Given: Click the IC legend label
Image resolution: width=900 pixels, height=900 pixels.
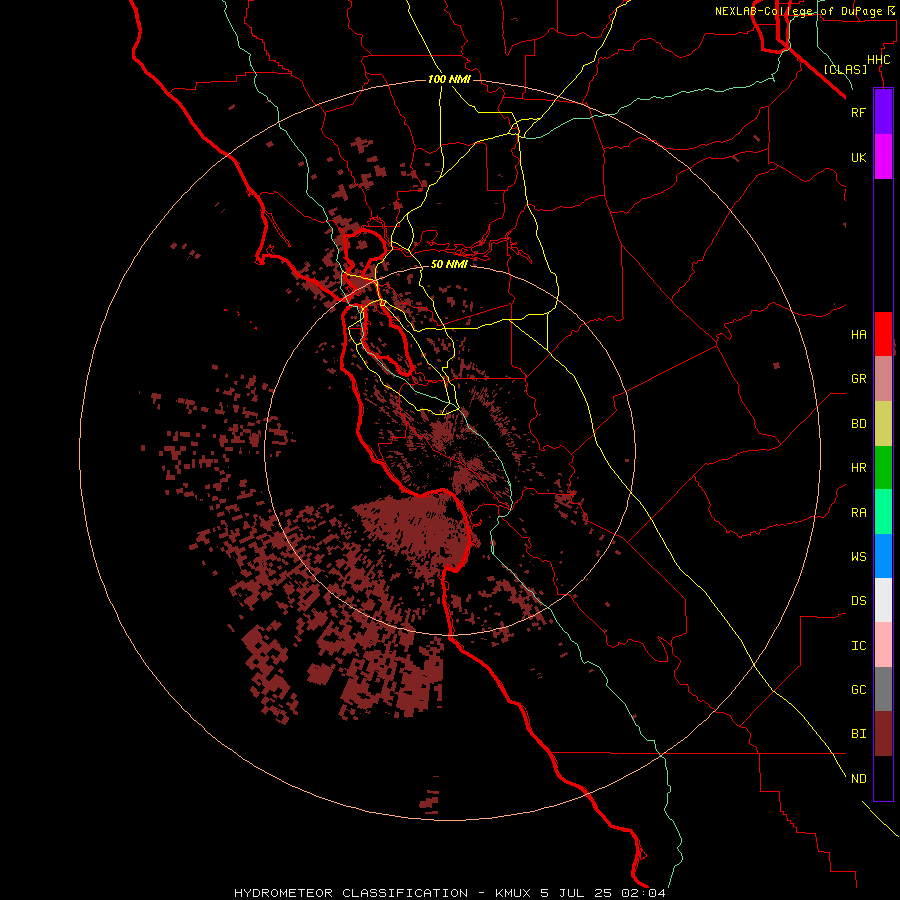Looking at the screenshot, I should [858, 646].
